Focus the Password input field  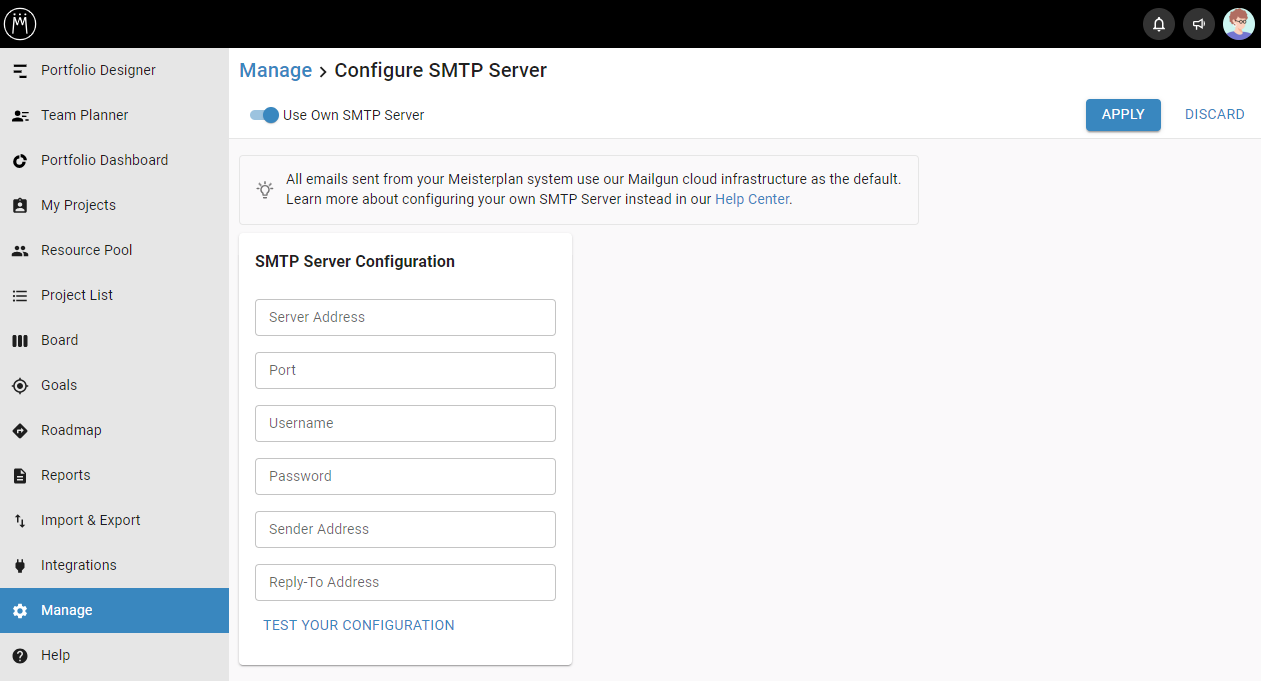point(405,476)
